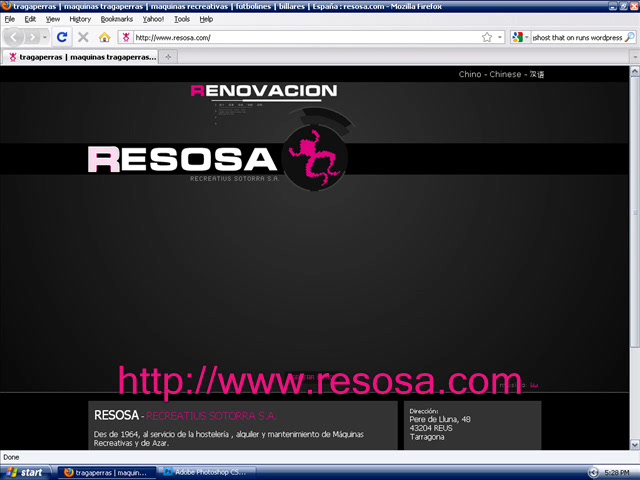
Task: Run the search with the magnifier icon
Action: [630, 38]
